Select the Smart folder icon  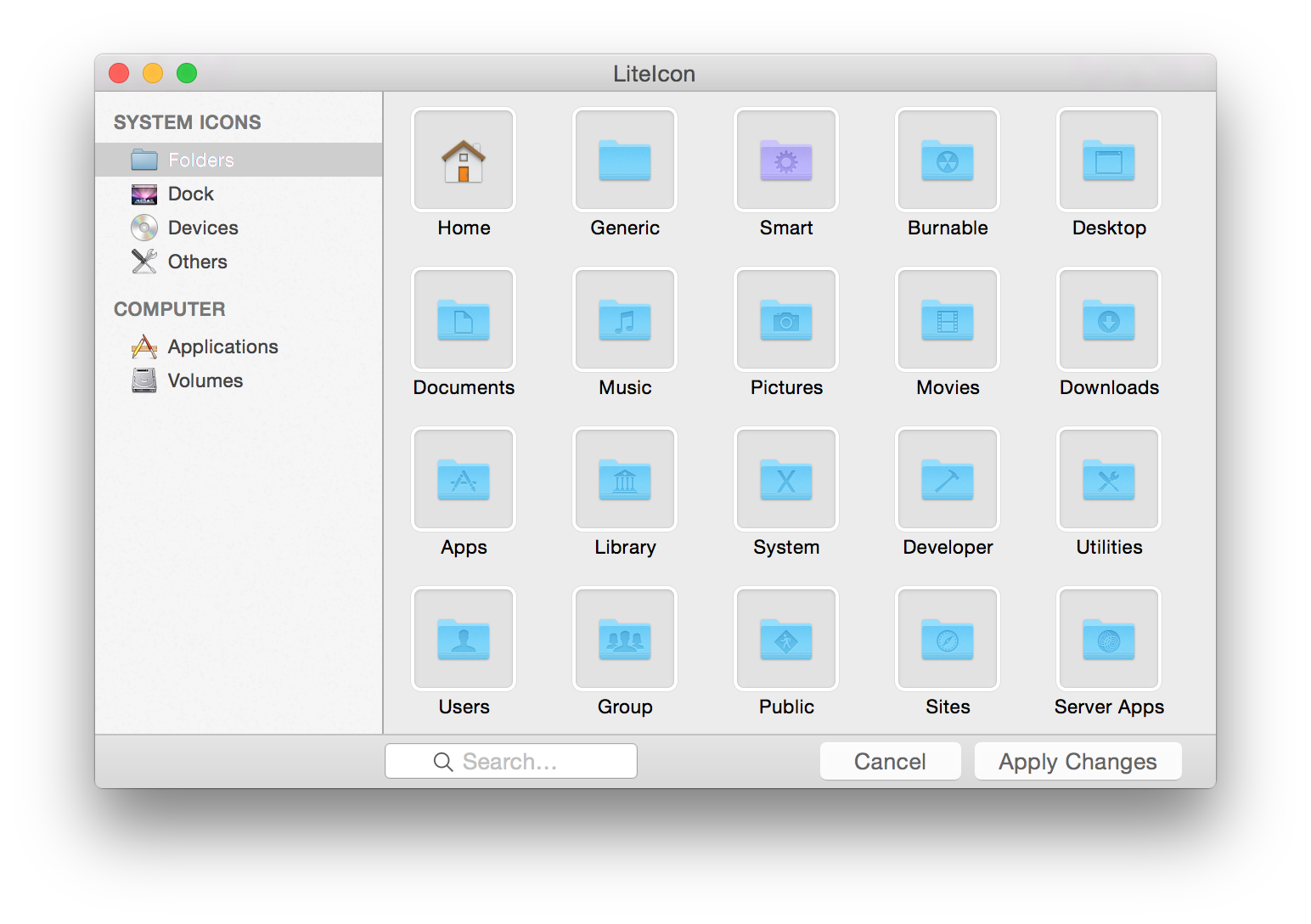tap(786, 160)
